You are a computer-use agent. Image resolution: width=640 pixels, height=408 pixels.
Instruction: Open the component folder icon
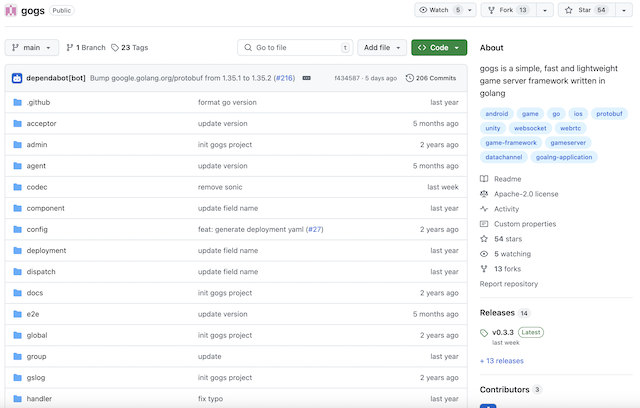[17, 208]
